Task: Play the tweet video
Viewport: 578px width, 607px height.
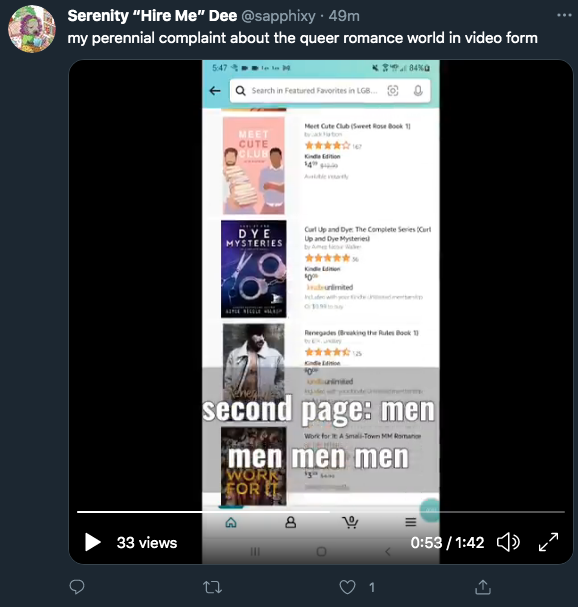Action: 93,542
